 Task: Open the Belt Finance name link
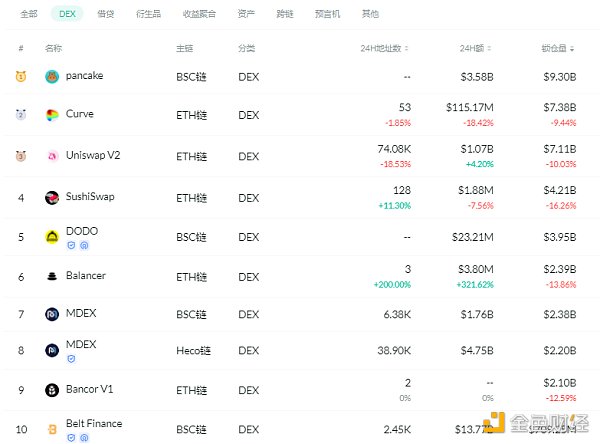[94, 424]
